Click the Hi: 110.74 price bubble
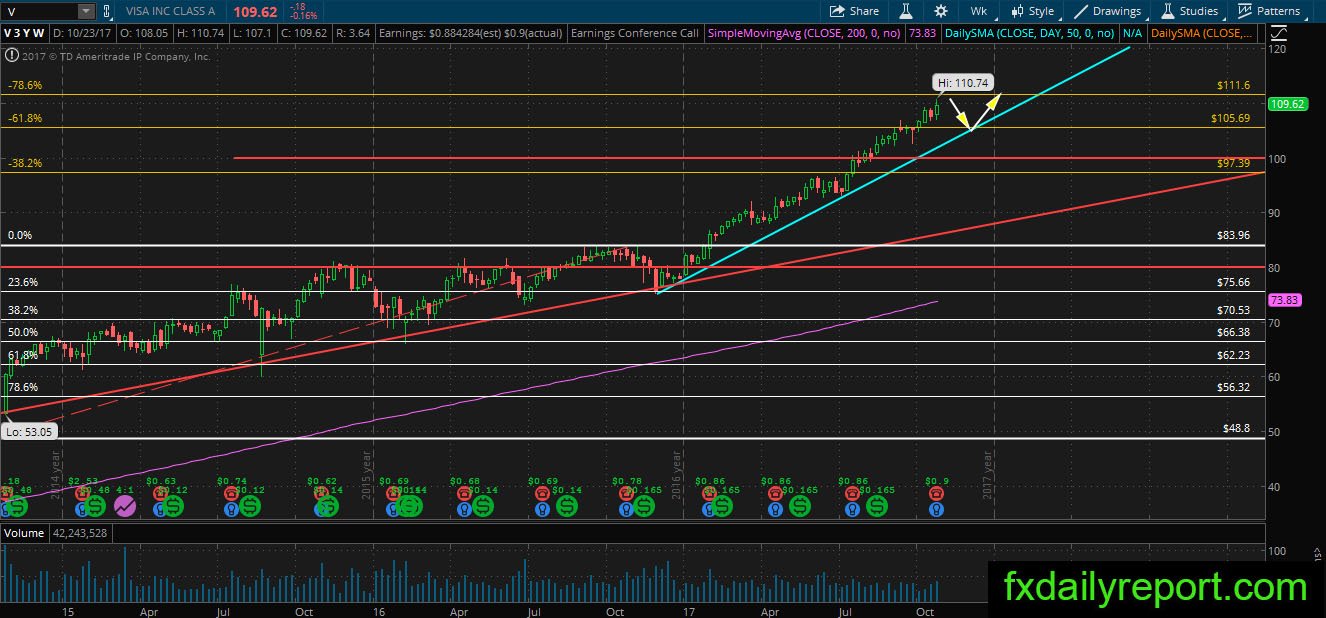Viewport: 1326px width, 618px height. tap(963, 83)
